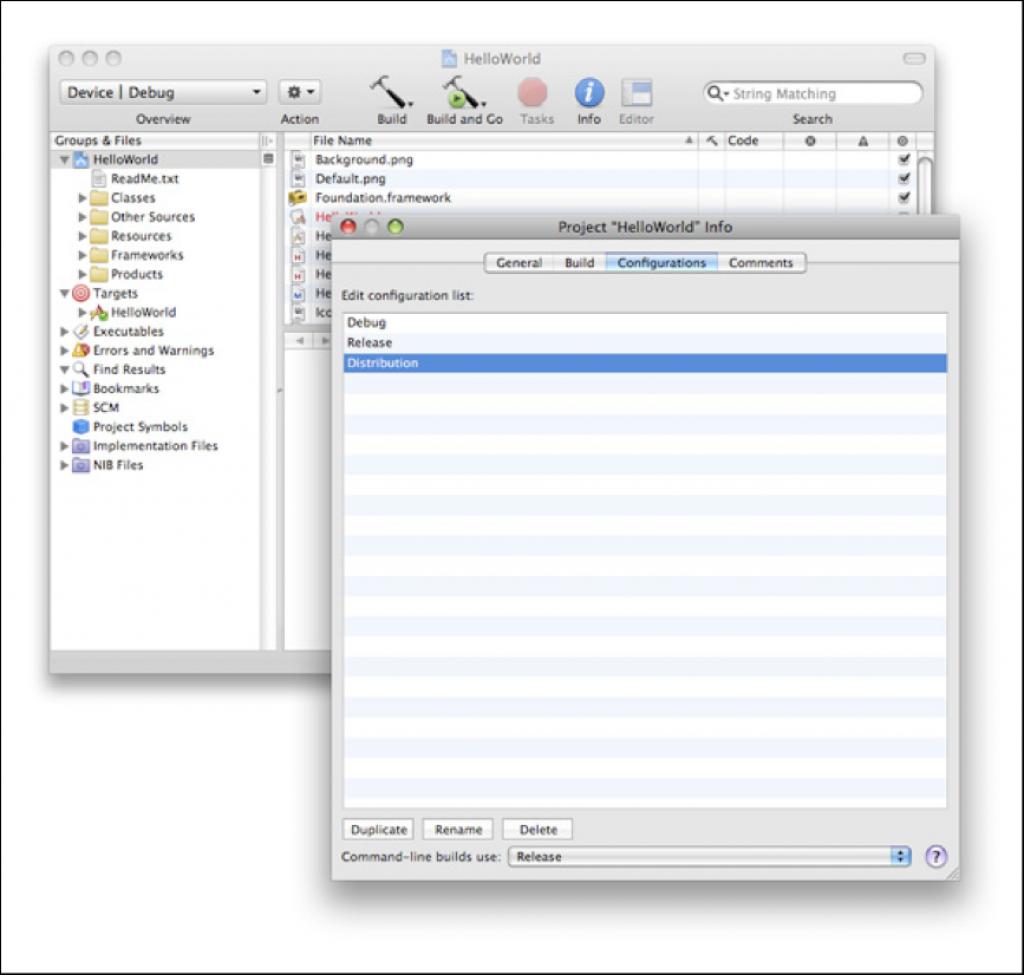Image resolution: width=1024 pixels, height=975 pixels.
Task: Toggle target checkbox for Default.png
Action: click(904, 178)
